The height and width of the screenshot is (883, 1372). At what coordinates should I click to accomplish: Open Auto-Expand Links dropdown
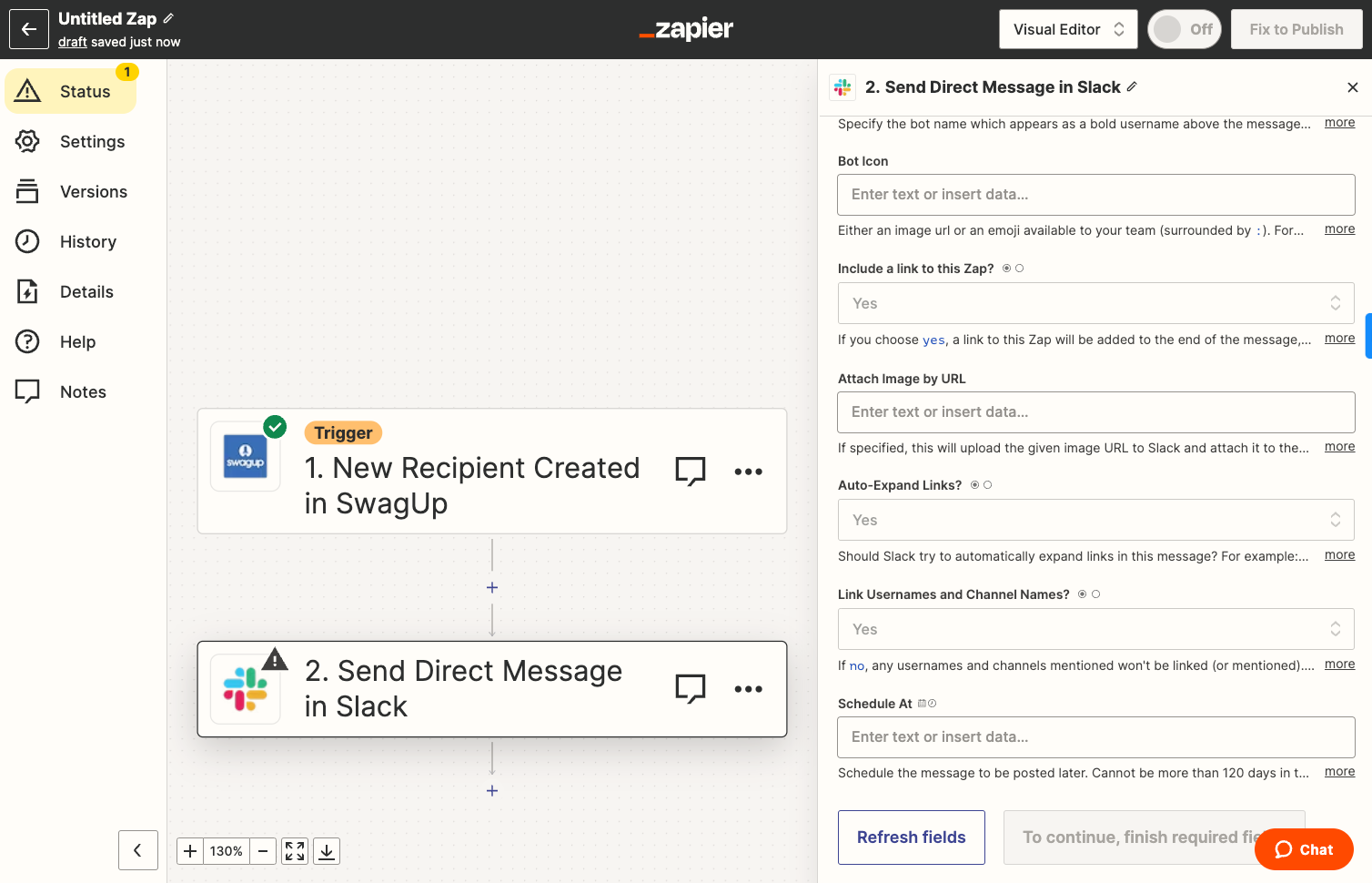pos(1095,520)
